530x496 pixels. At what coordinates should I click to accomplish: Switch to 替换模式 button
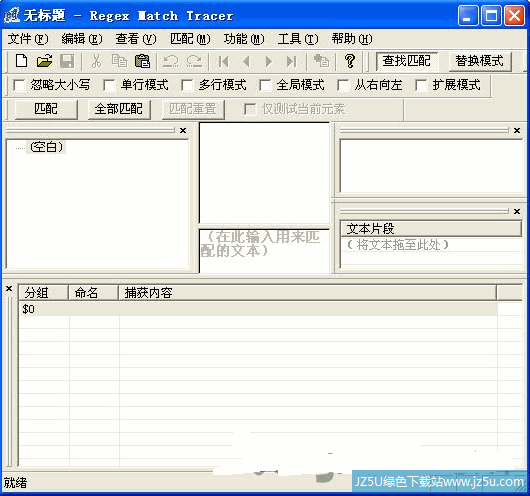[480, 61]
